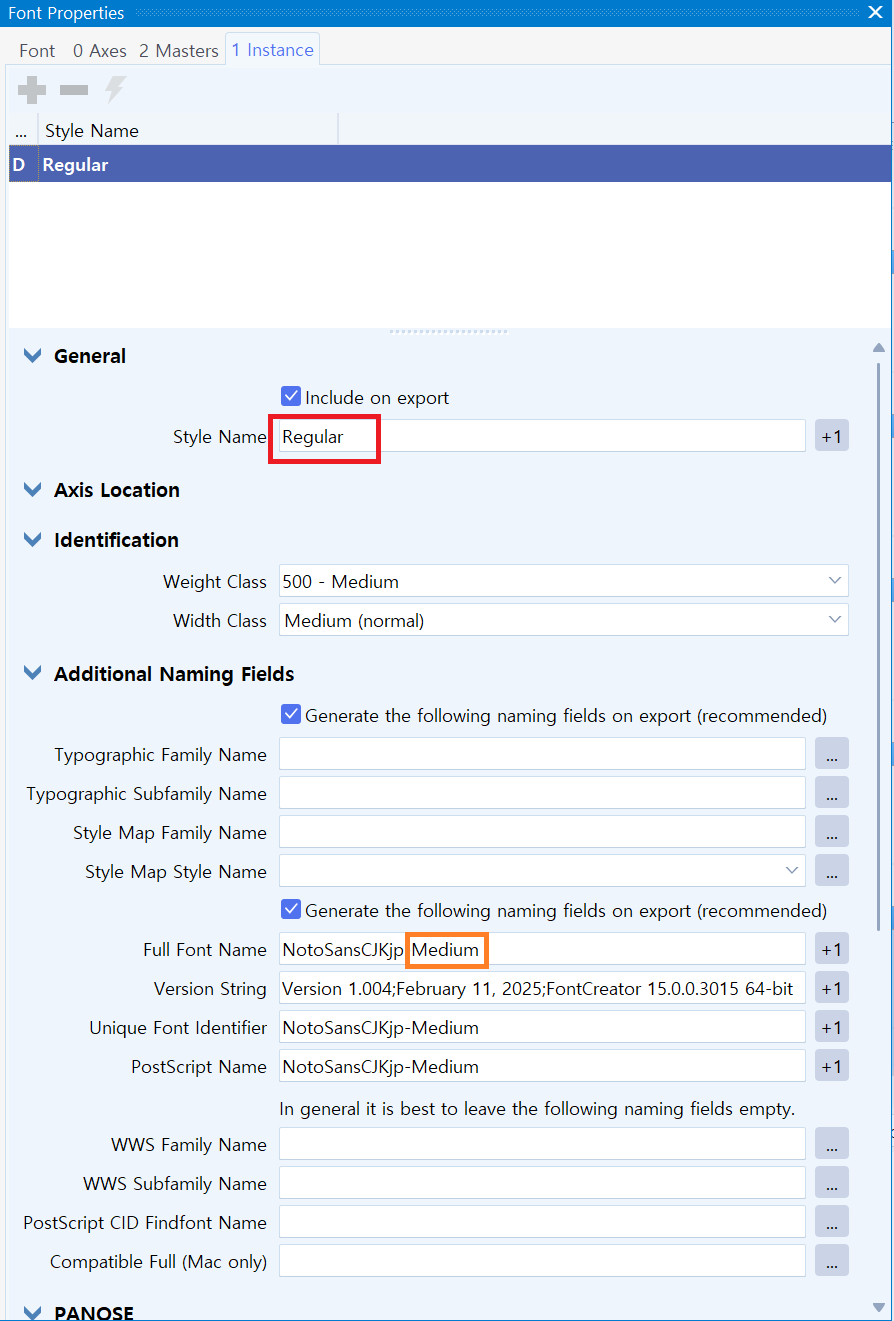The height and width of the screenshot is (1321, 894).
Task: Collapse the General section
Action: coord(33,356)
